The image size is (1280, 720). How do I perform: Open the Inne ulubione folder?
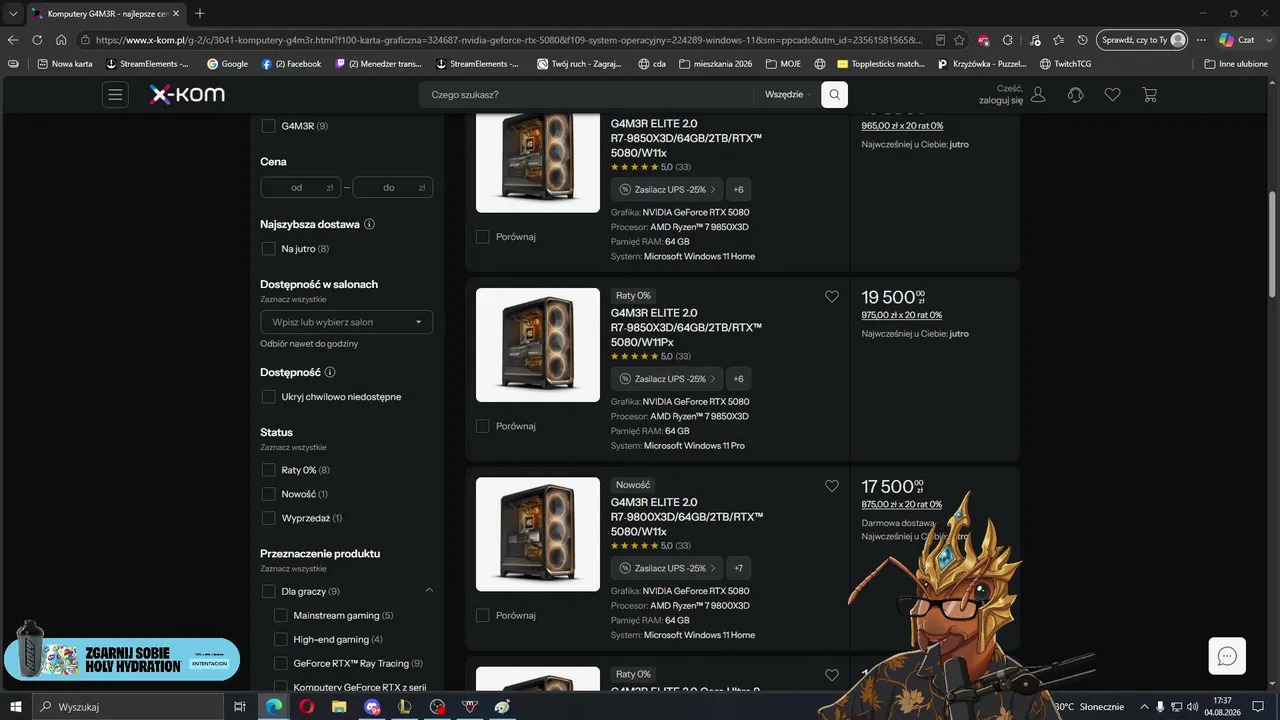pyautogui.click(x=1236, y=64)
